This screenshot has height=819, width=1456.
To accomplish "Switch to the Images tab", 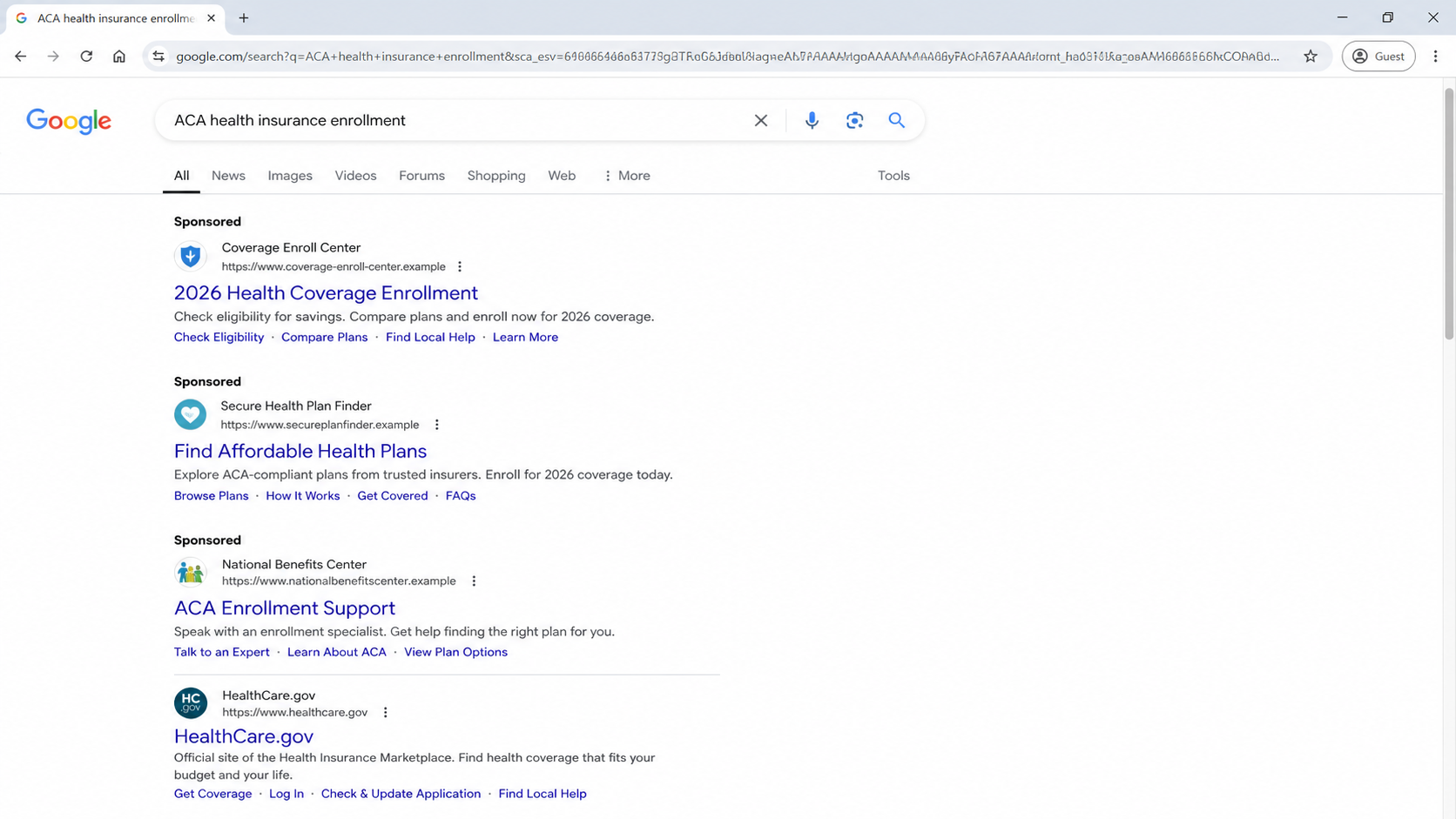I will point(290,176).
